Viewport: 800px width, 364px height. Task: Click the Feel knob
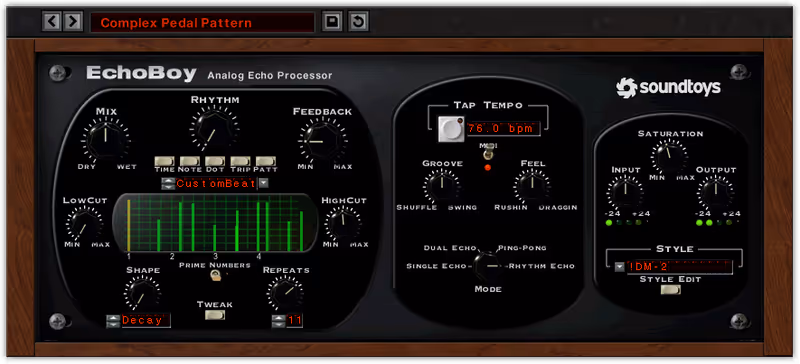(x=532, y=186)
